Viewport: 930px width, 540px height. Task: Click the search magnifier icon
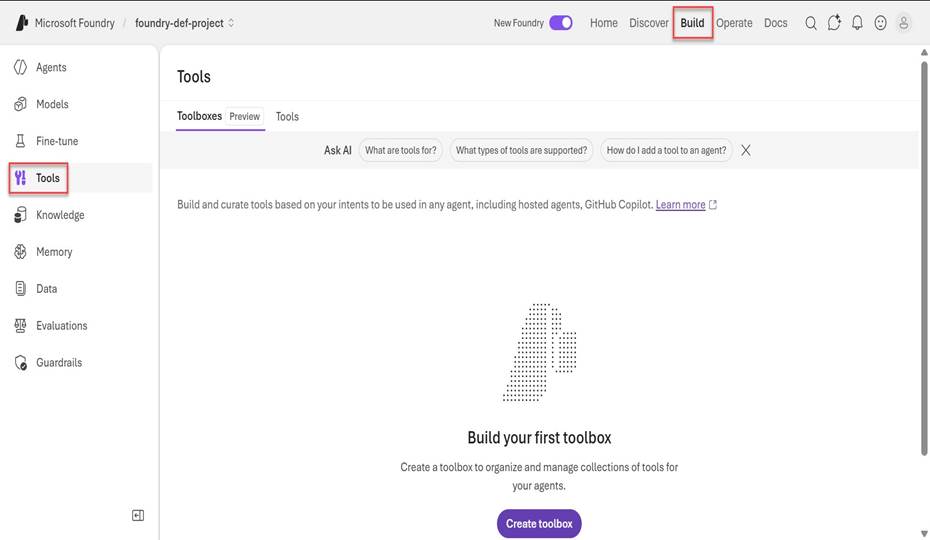[811, 23]
